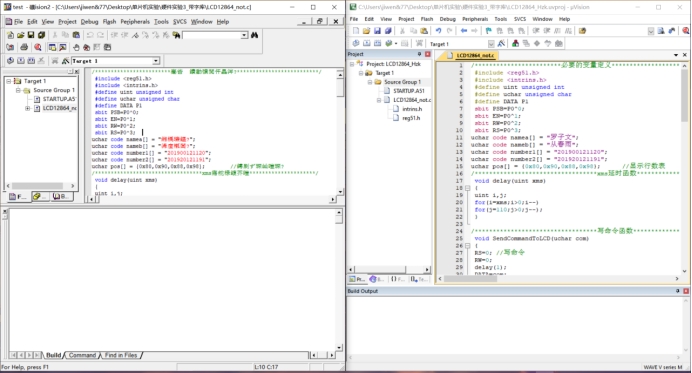Build target icon in right µVision toolbar
The height and width of the screenshot is (373, 692).
(367, 43)
